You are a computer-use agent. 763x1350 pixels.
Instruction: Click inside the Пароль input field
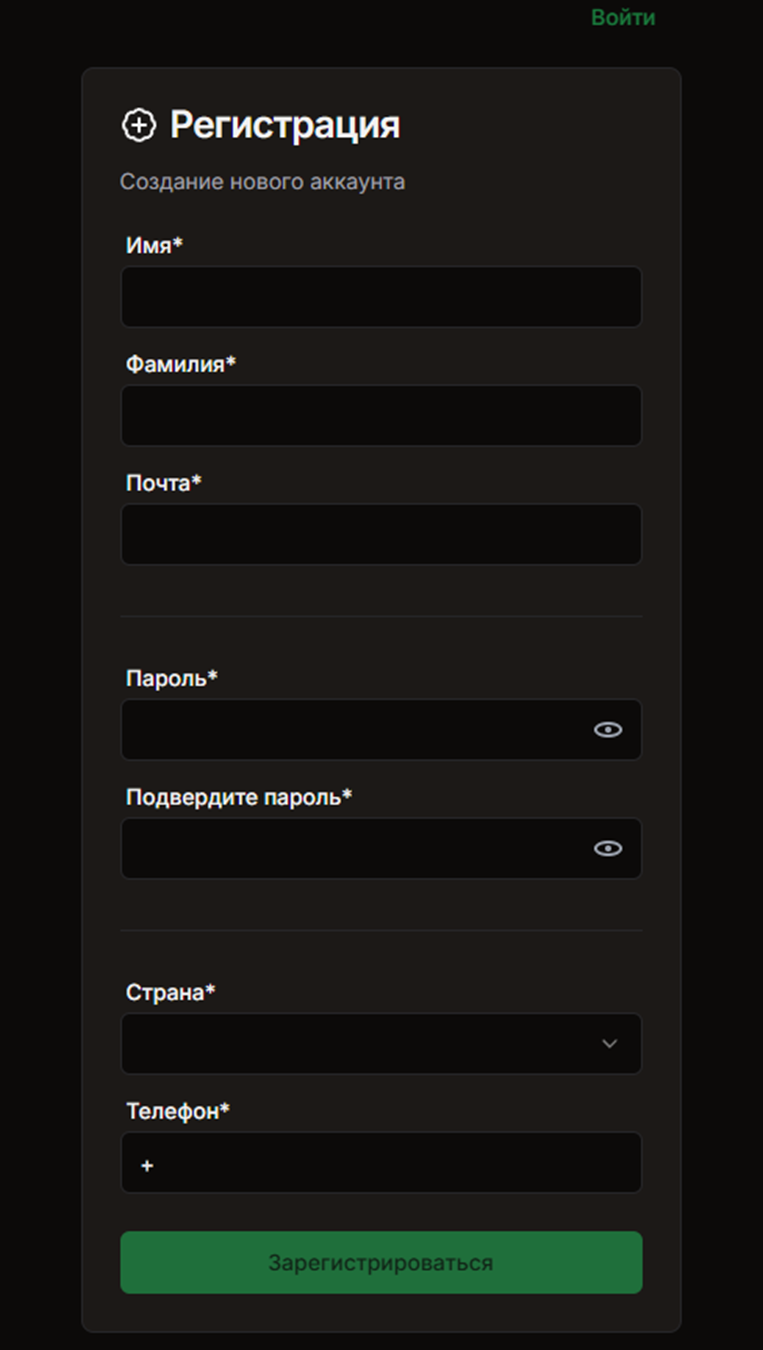[350, 730]
